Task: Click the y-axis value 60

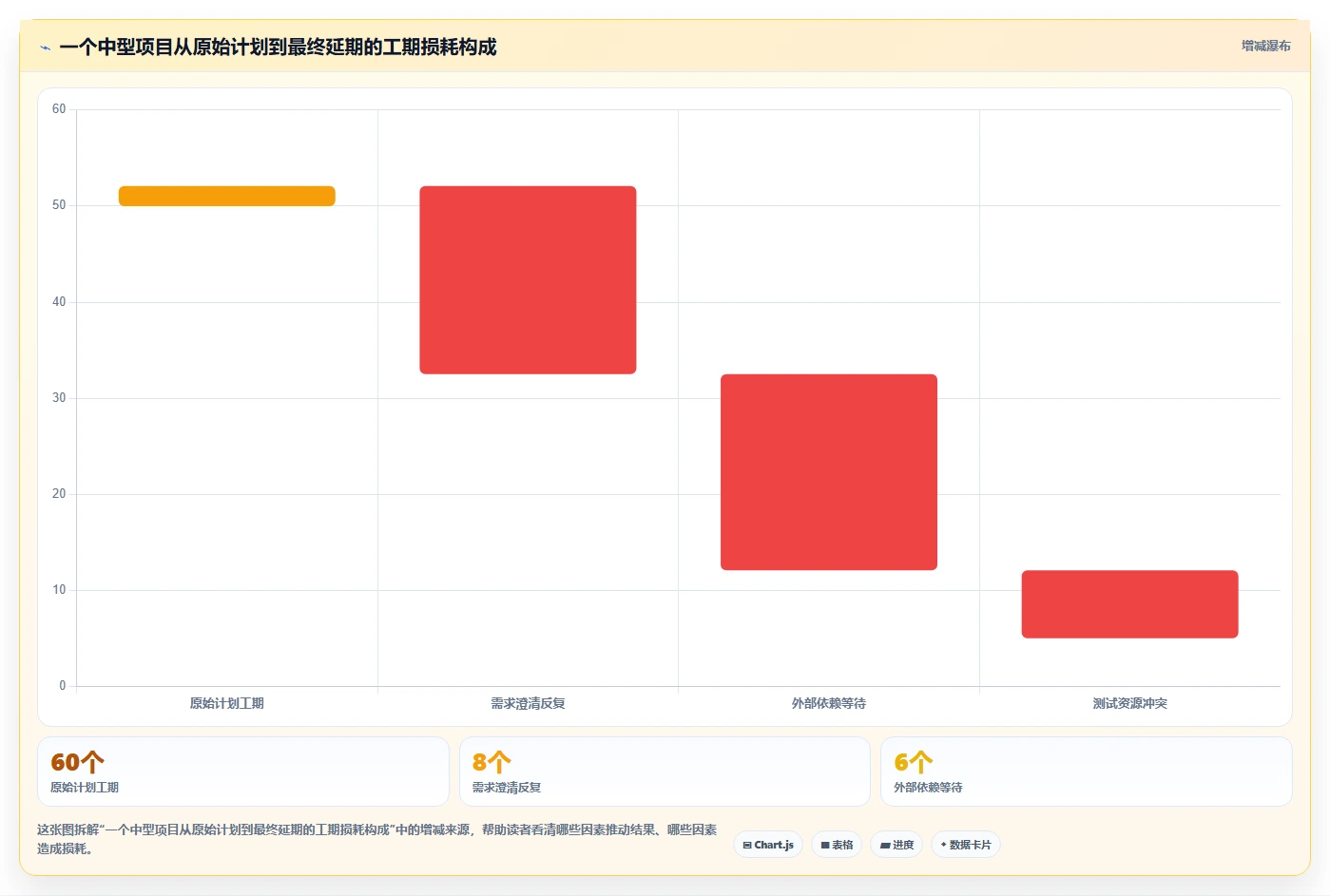Action: tap(59, 109)
